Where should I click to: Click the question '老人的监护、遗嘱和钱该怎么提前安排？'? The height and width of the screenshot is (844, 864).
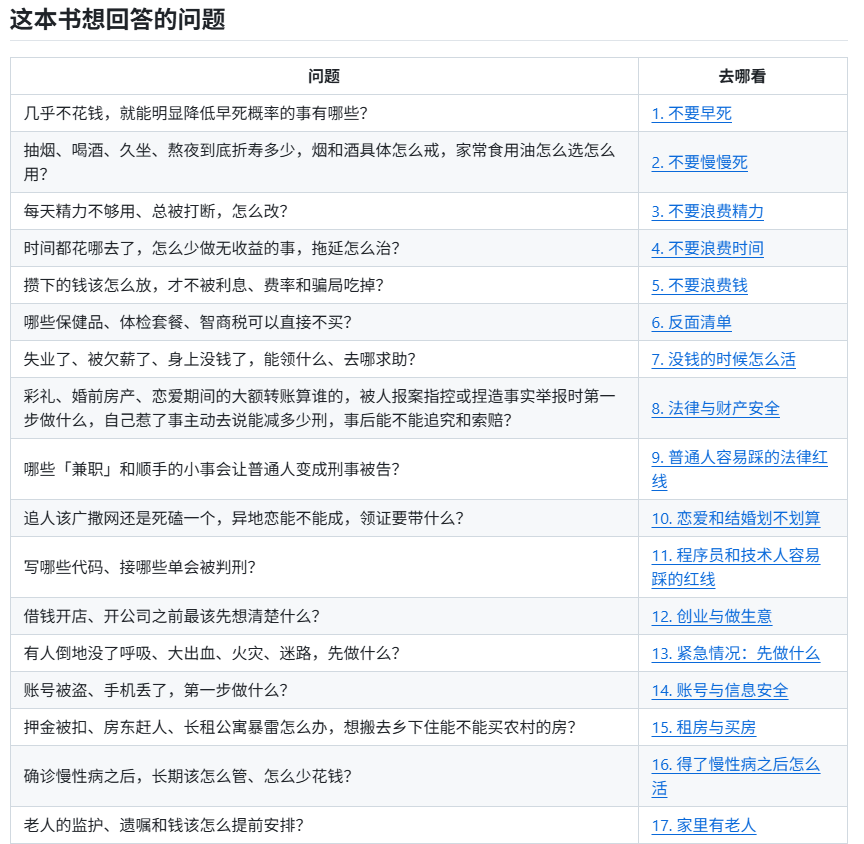pyautogui.click(x=164, y=825)
